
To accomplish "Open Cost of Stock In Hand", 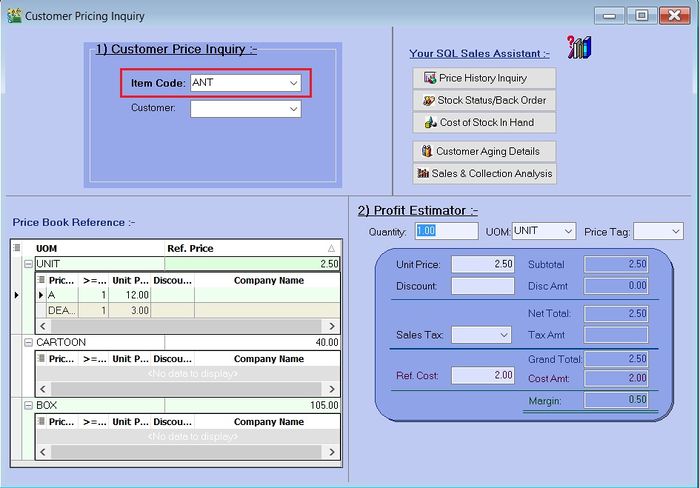I will point(483,122).
